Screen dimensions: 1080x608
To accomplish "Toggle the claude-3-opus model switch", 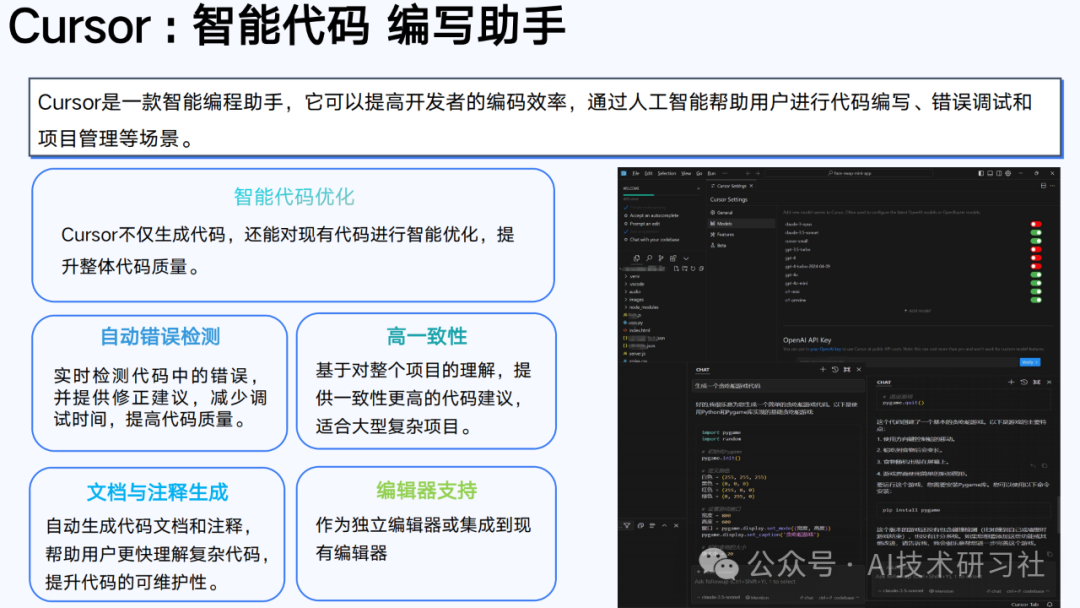I will 1036,224.
